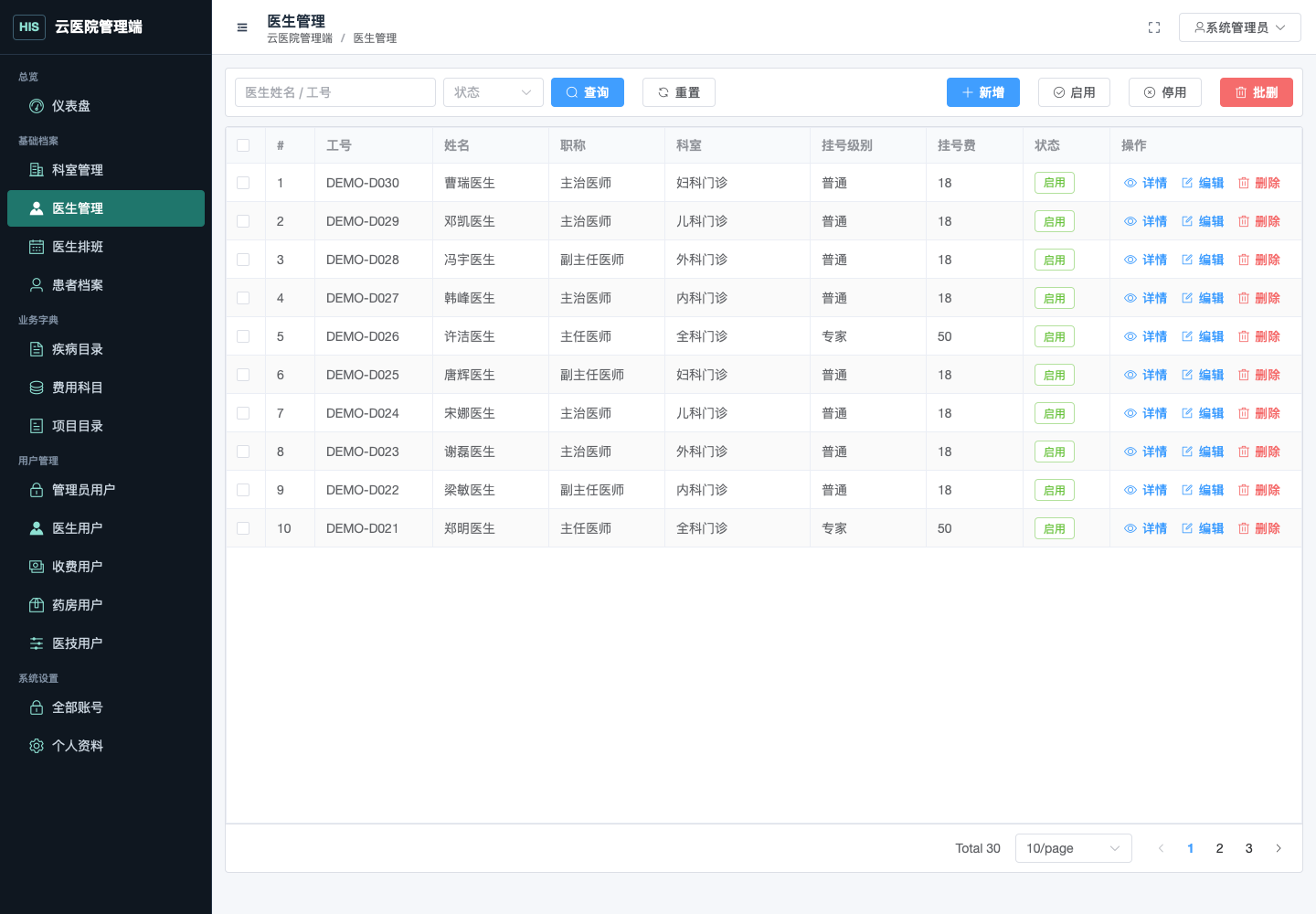This screenshot has width=1316, height=914.
Task: Focus the 医生姓名 / 工号 search field
Action: (x=335, y=92)
